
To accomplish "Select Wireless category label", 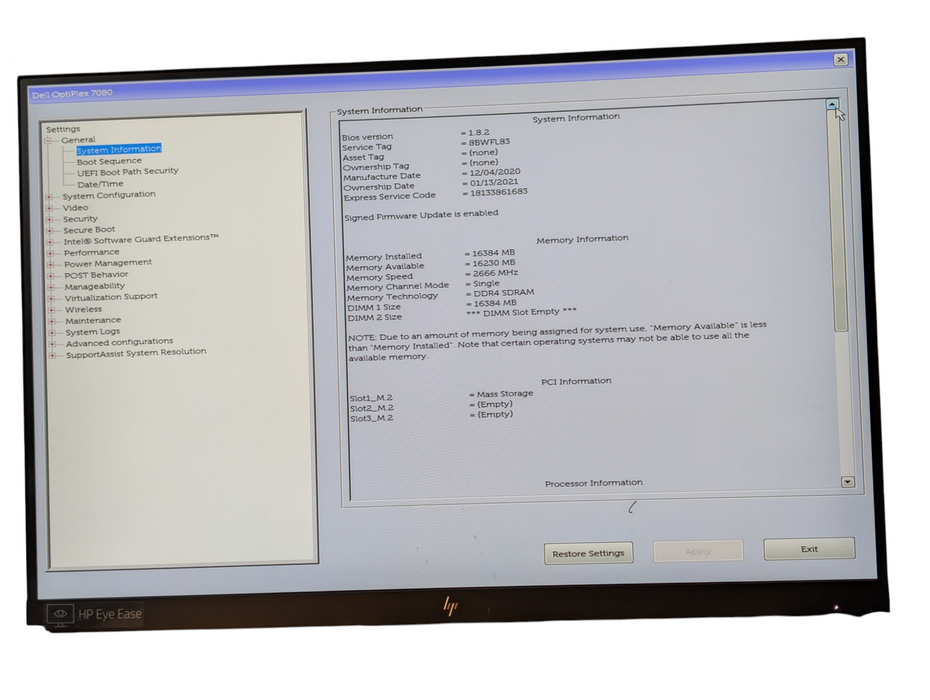I will pos(83,309).
